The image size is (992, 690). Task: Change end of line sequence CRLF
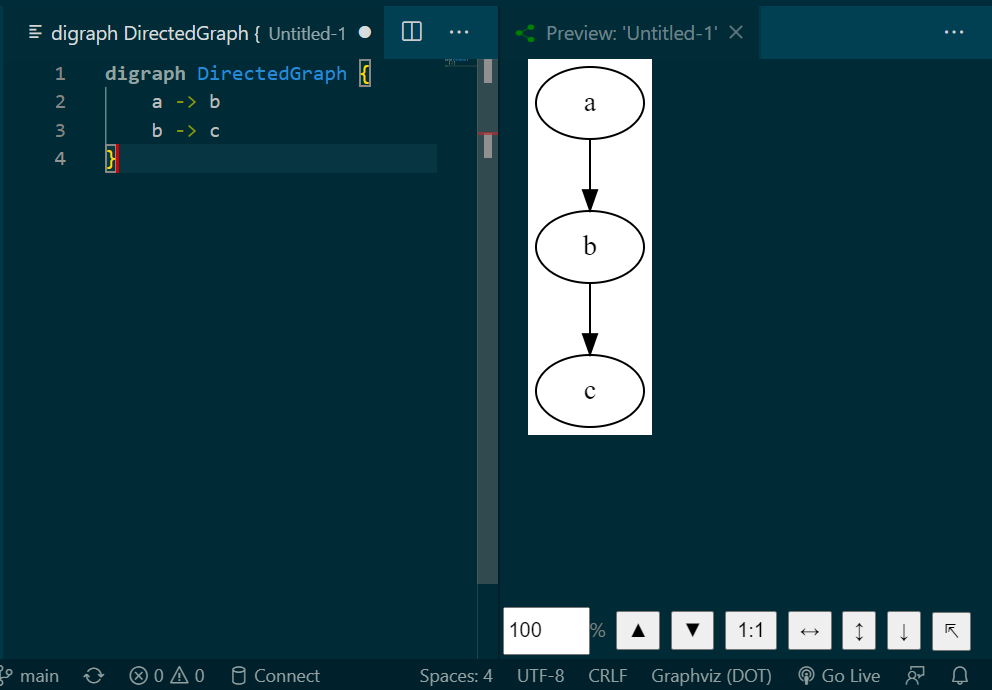607,676
